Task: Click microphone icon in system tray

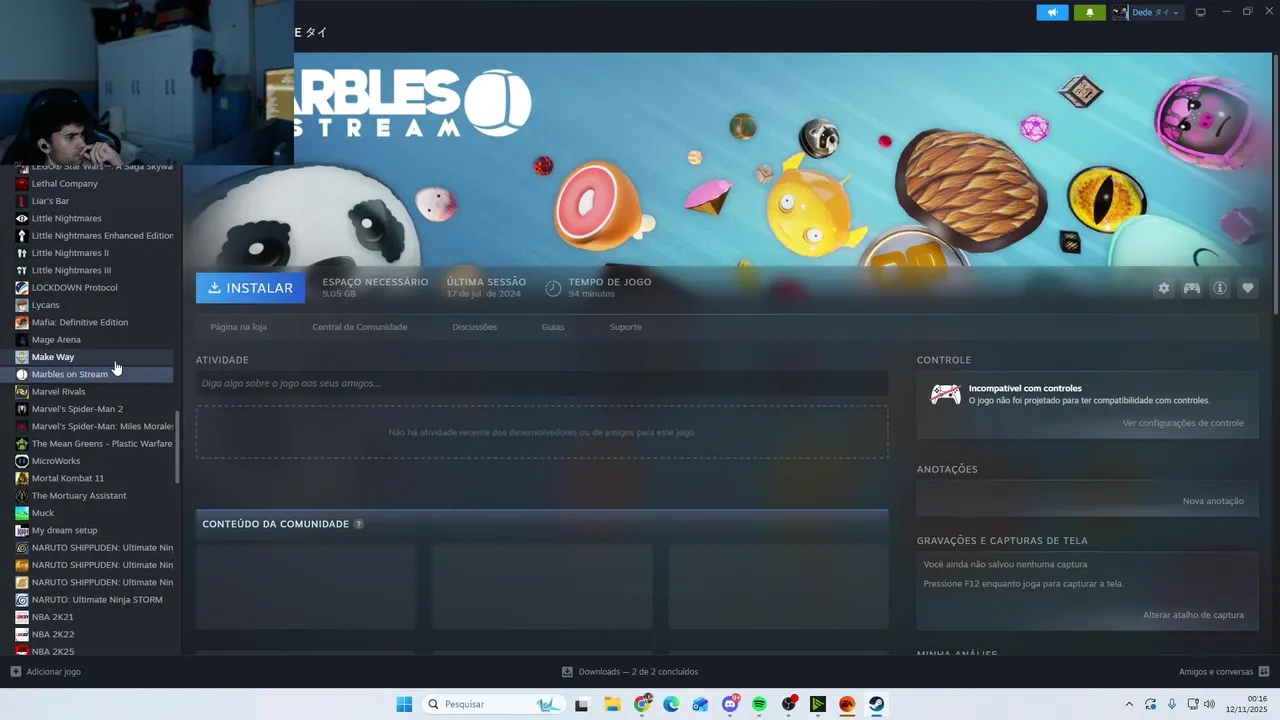Action: pos(1172,704)
